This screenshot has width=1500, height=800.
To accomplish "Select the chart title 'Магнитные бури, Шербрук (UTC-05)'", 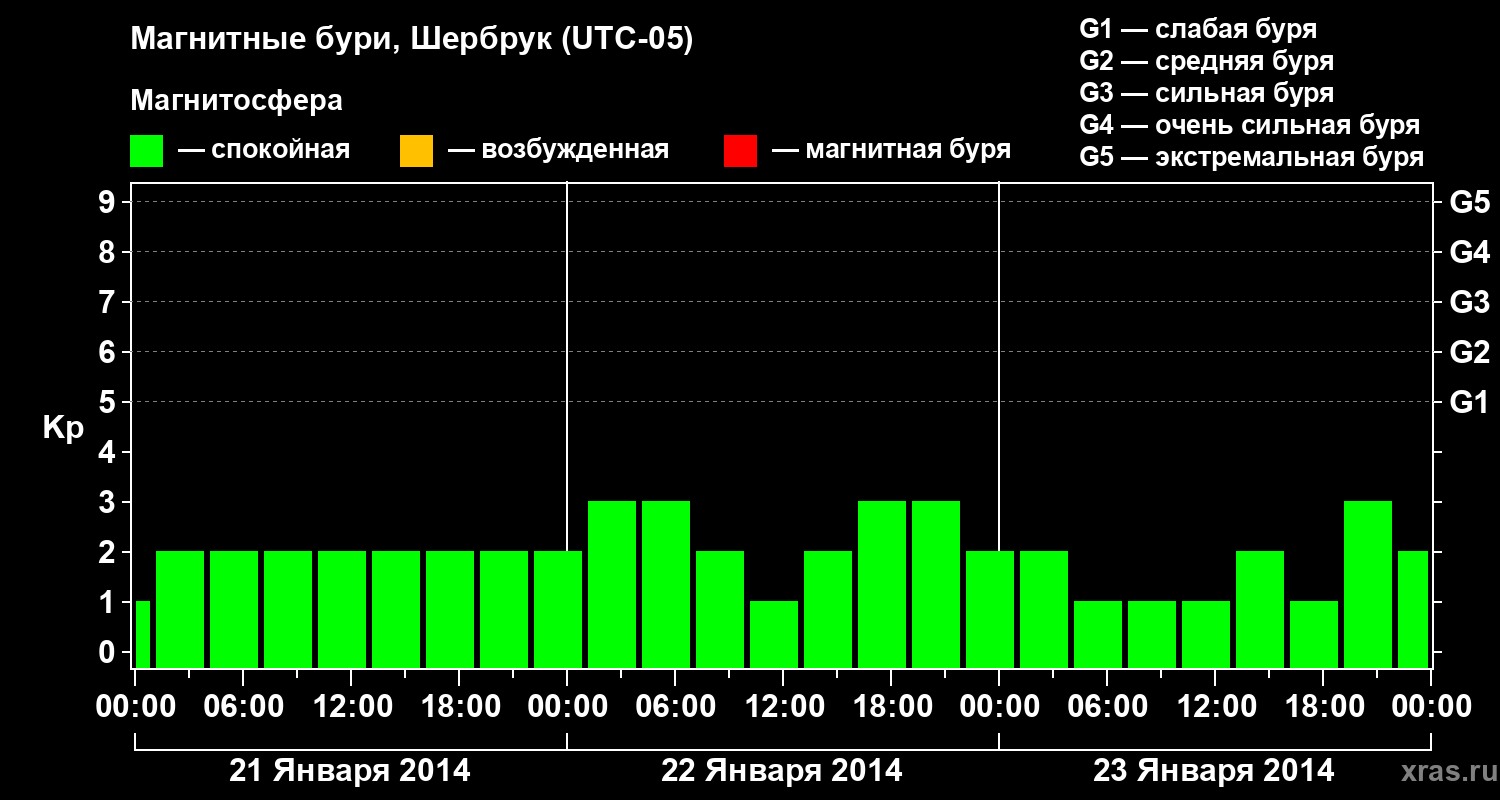I will [x=411, y=41].
